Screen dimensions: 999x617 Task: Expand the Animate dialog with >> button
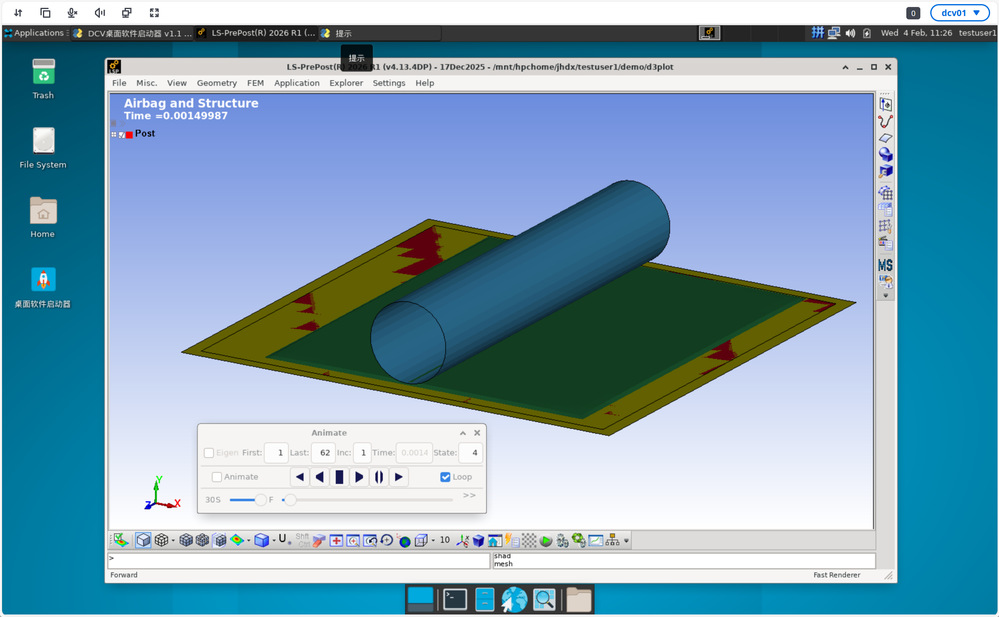(x=469, y=495)
